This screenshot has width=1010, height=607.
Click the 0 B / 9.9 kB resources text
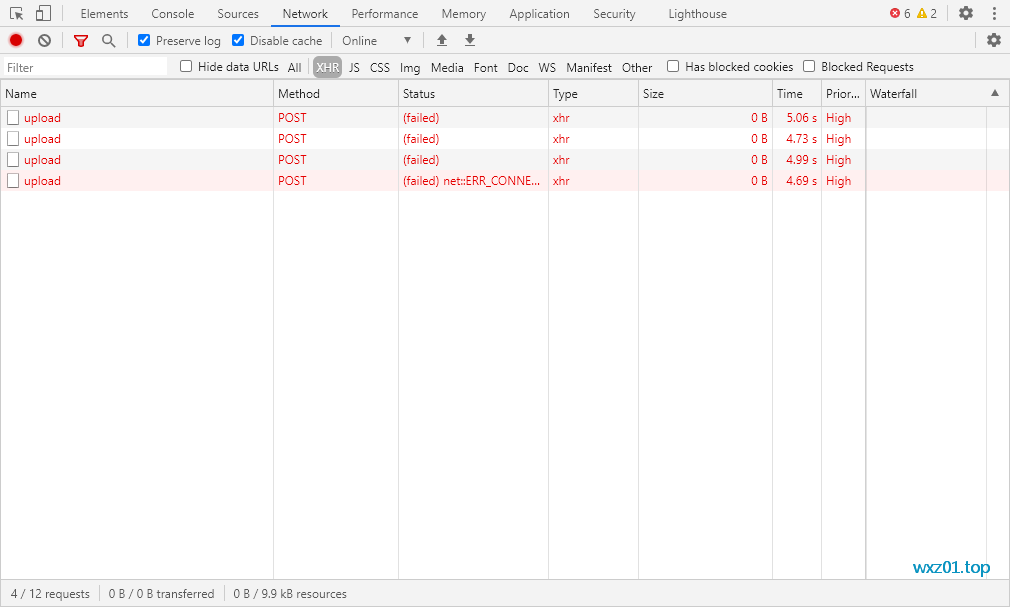tap(290, 593)
